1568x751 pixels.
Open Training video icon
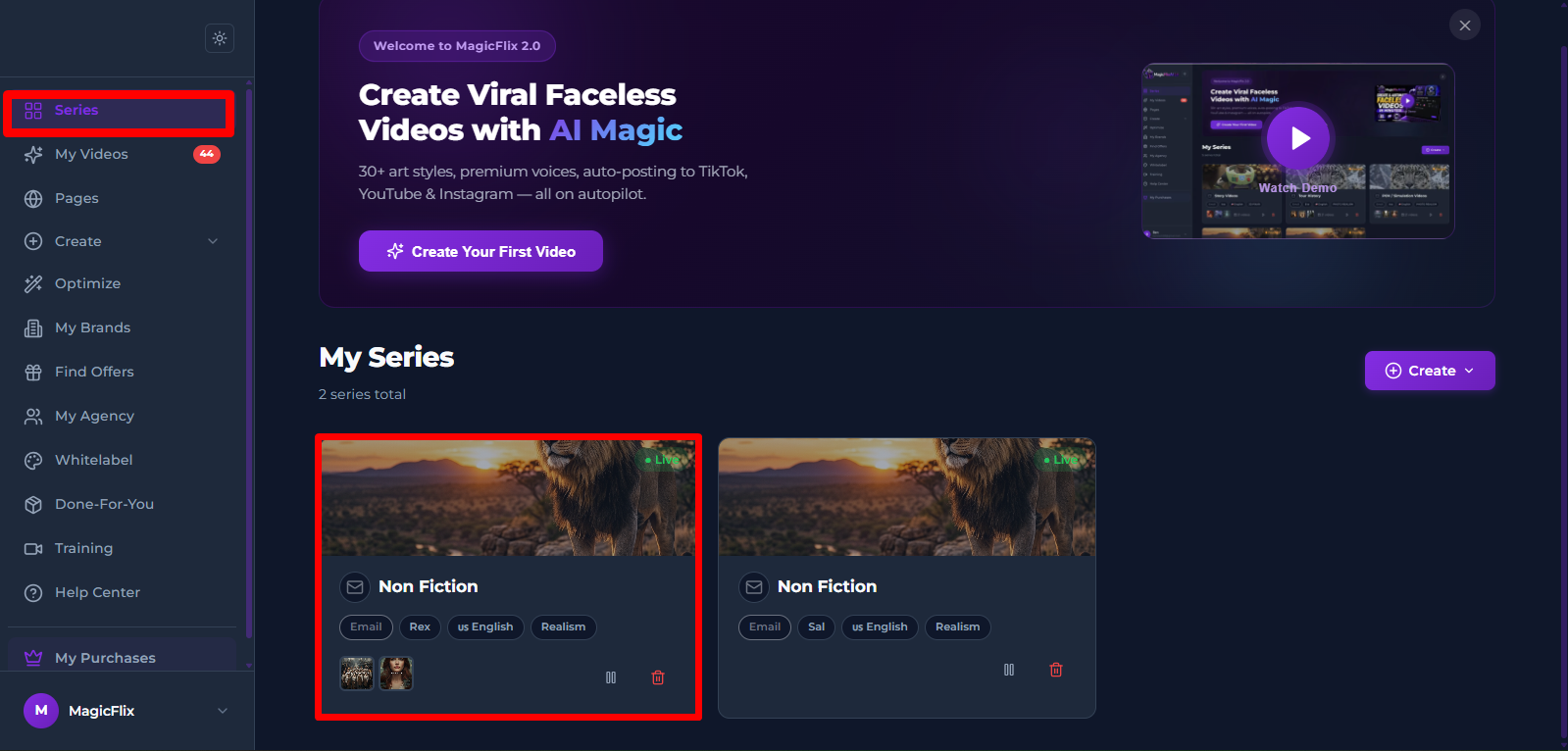33,548
